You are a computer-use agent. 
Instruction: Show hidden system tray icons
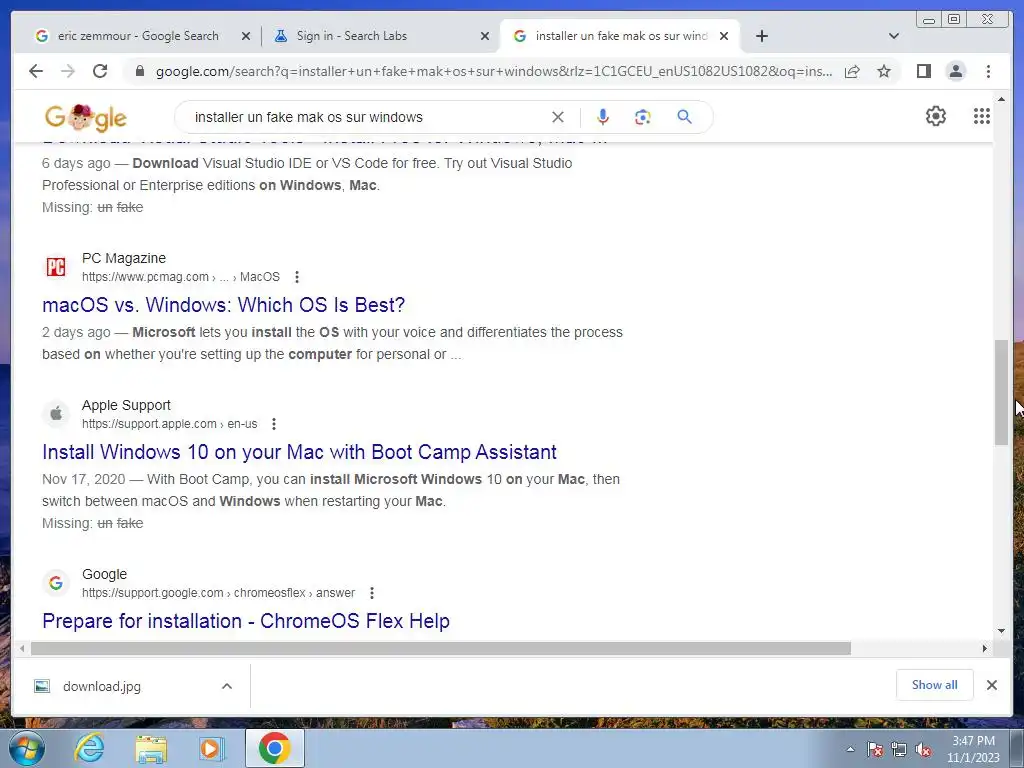[x=850, y=750]
